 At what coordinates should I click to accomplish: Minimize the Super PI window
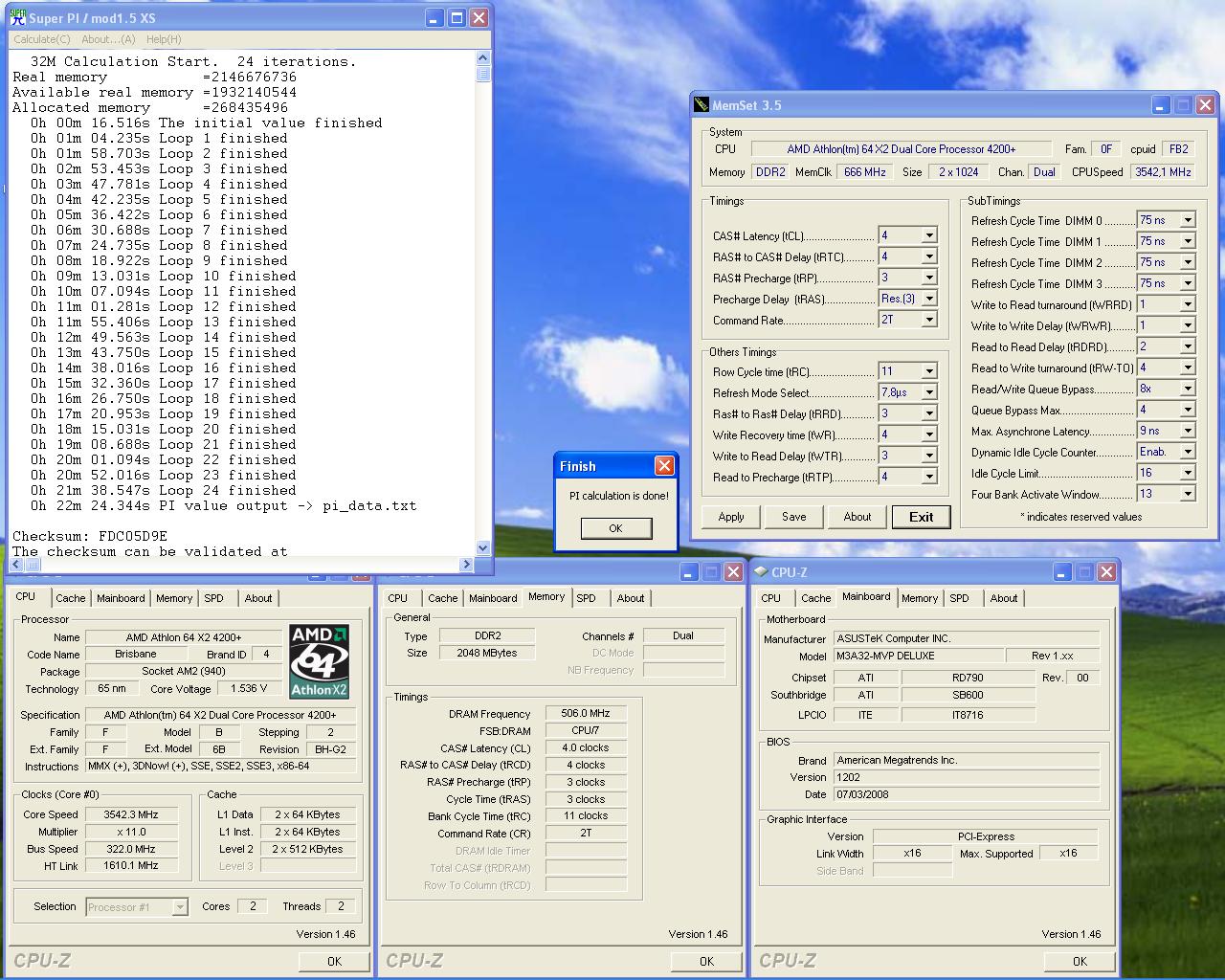tap(434, 17)
